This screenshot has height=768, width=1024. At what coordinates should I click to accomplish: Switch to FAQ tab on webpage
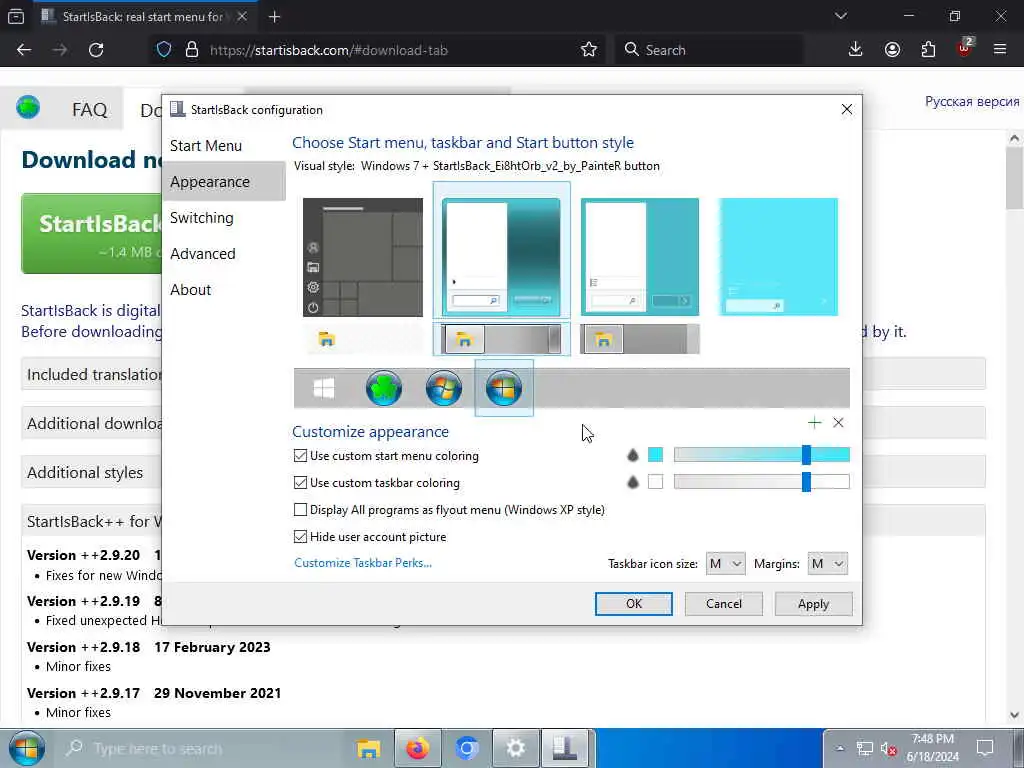coord(89,109)
